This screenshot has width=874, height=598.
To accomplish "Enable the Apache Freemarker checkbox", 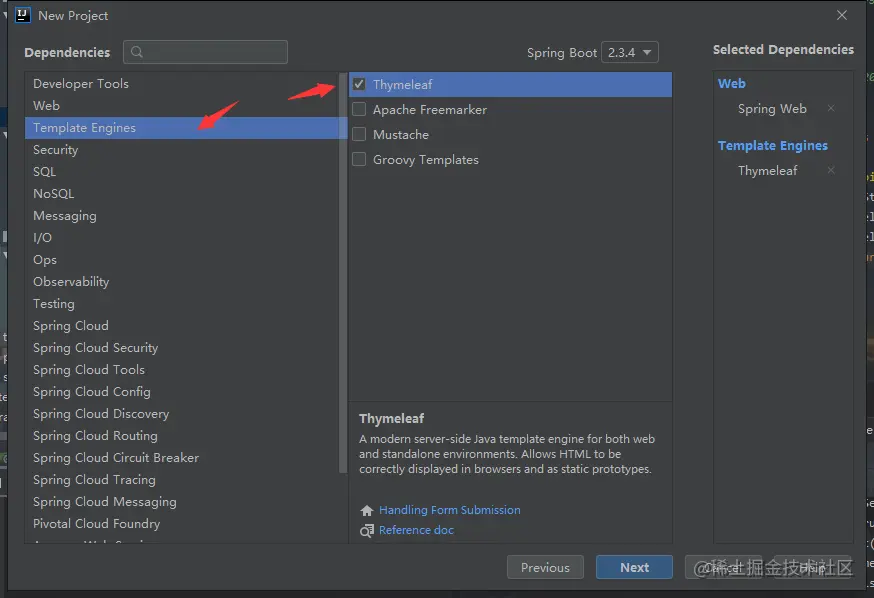I will (x=359, y=109).
